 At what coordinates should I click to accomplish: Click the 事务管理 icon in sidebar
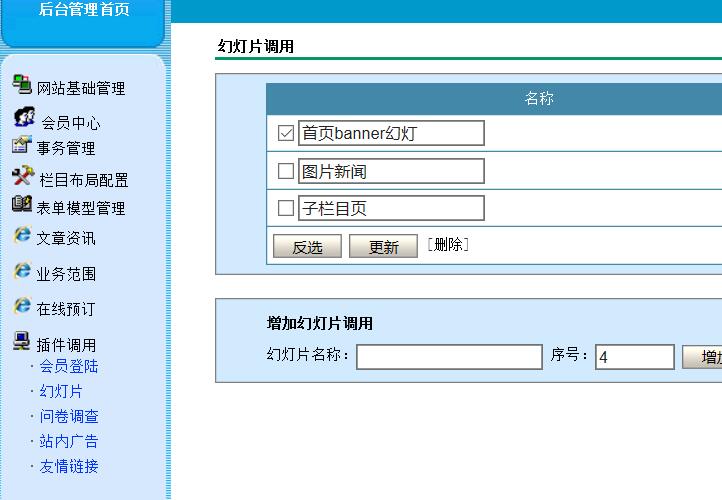[x=21, y=145]
